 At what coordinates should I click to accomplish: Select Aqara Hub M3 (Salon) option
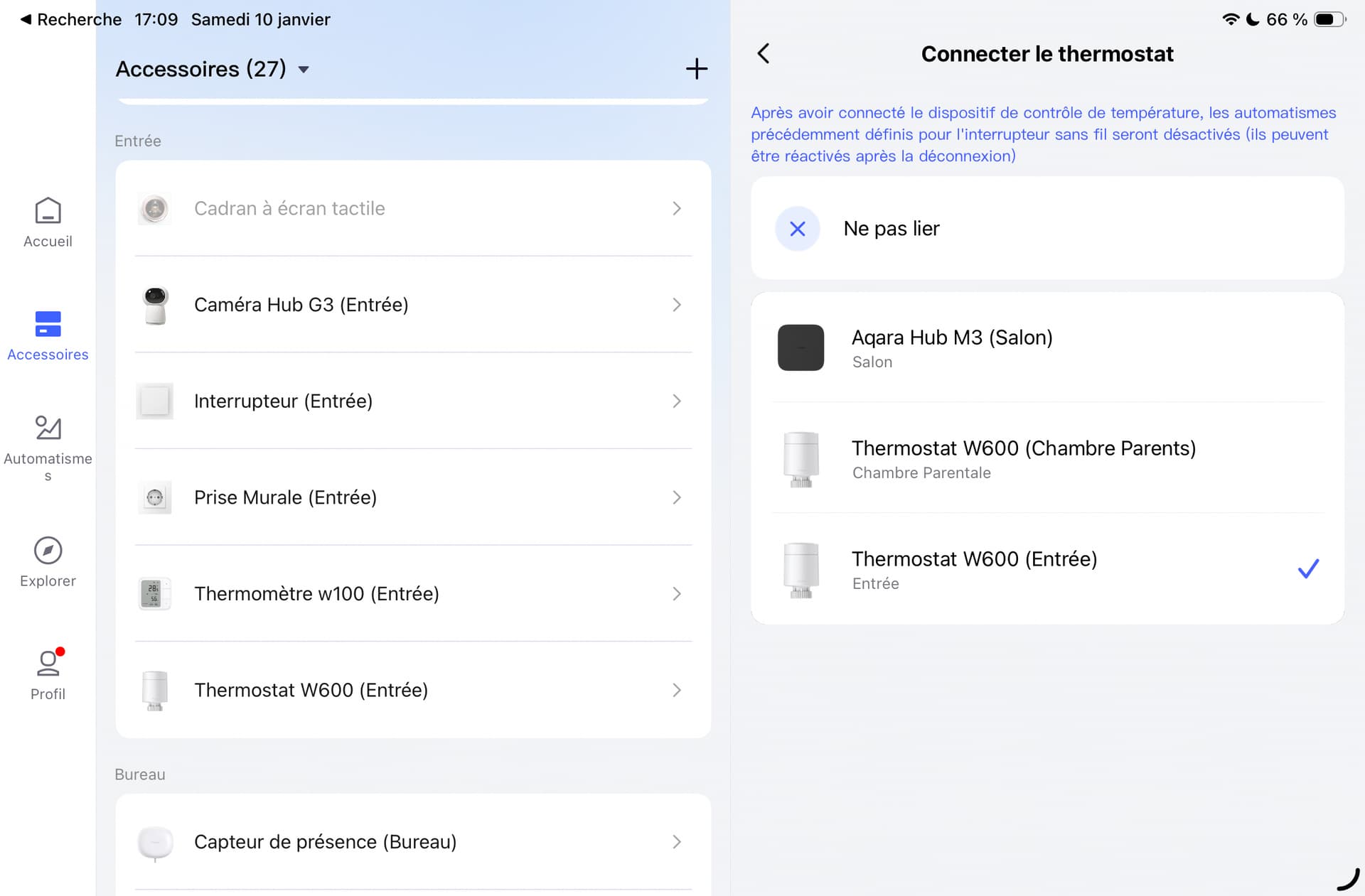pos(1046,347)
